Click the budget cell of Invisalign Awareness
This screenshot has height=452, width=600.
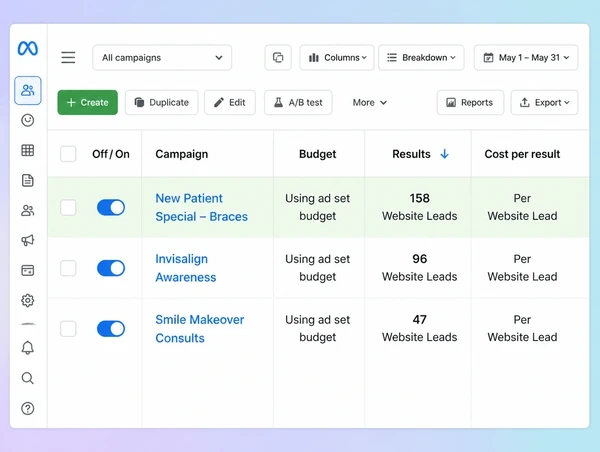318,268
